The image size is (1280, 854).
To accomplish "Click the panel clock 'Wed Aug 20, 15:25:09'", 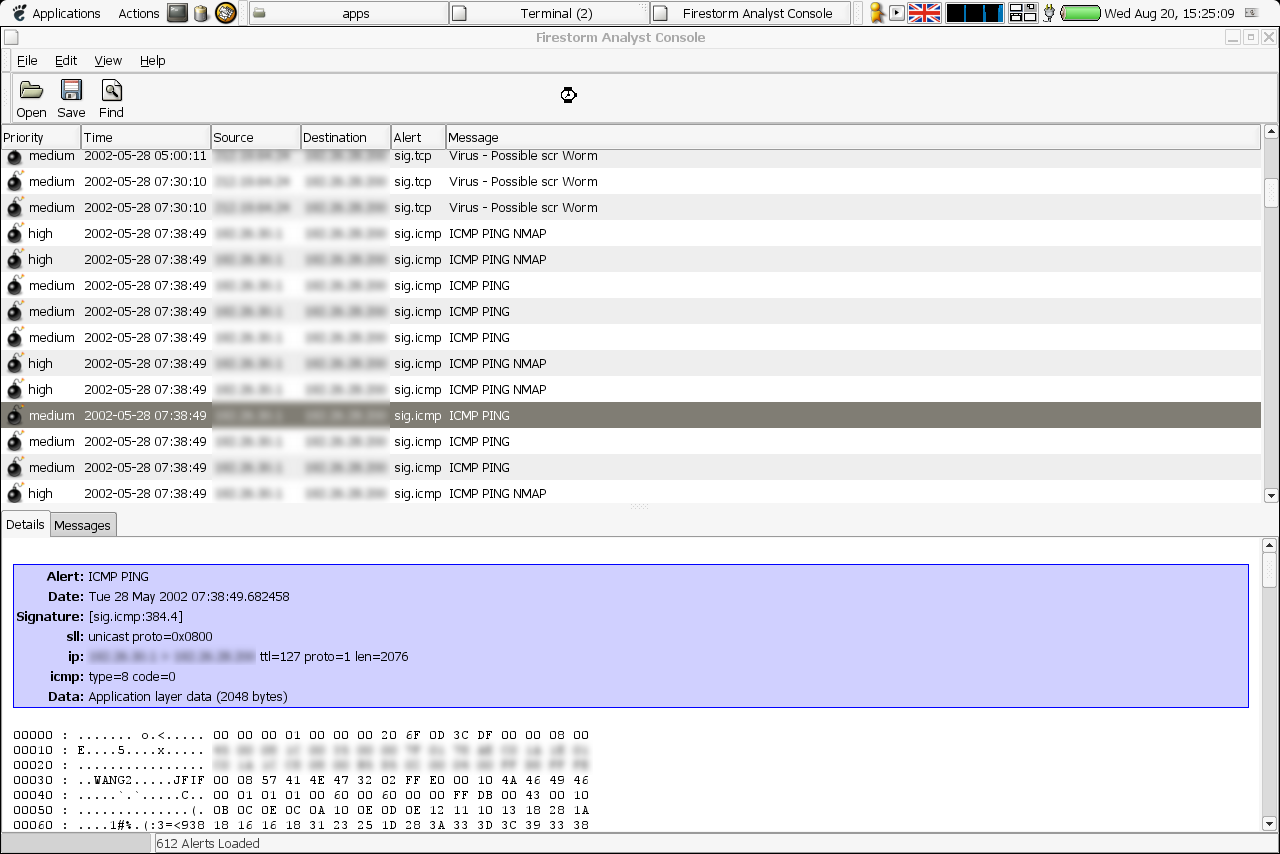I will 1169,13.
